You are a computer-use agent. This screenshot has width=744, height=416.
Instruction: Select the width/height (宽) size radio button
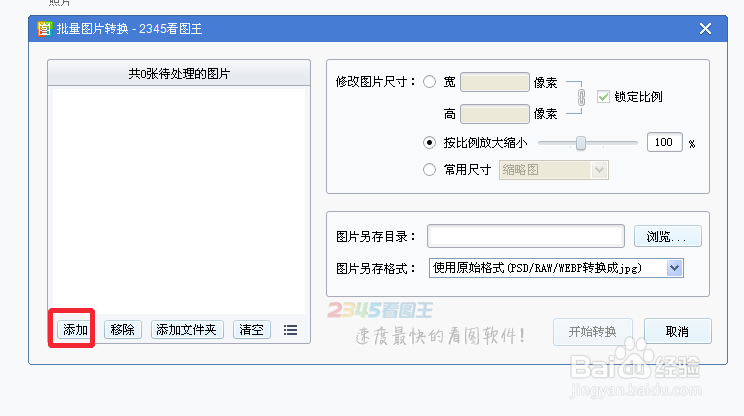click(x=430, y=82)
